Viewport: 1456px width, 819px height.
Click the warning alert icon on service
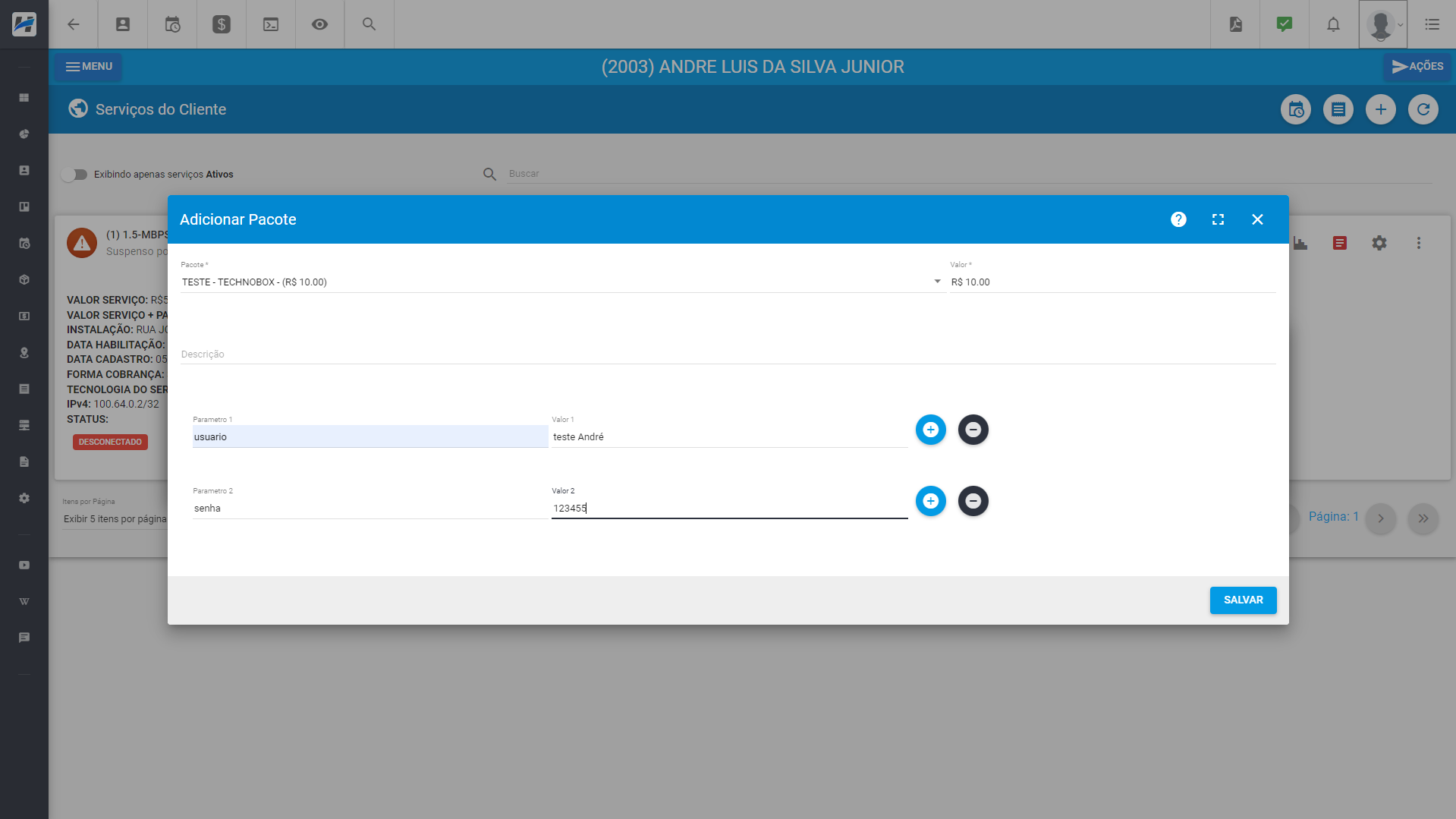82,243
